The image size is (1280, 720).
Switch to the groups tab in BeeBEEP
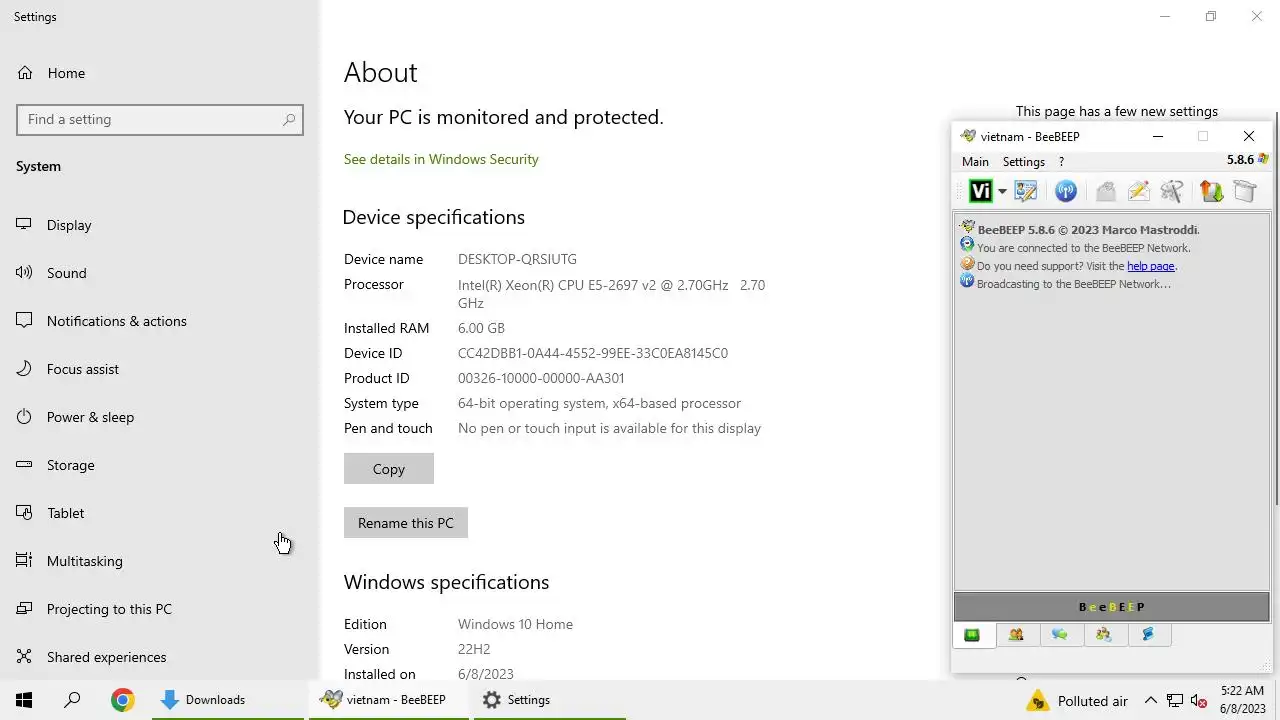click(x=1104, y=635)
